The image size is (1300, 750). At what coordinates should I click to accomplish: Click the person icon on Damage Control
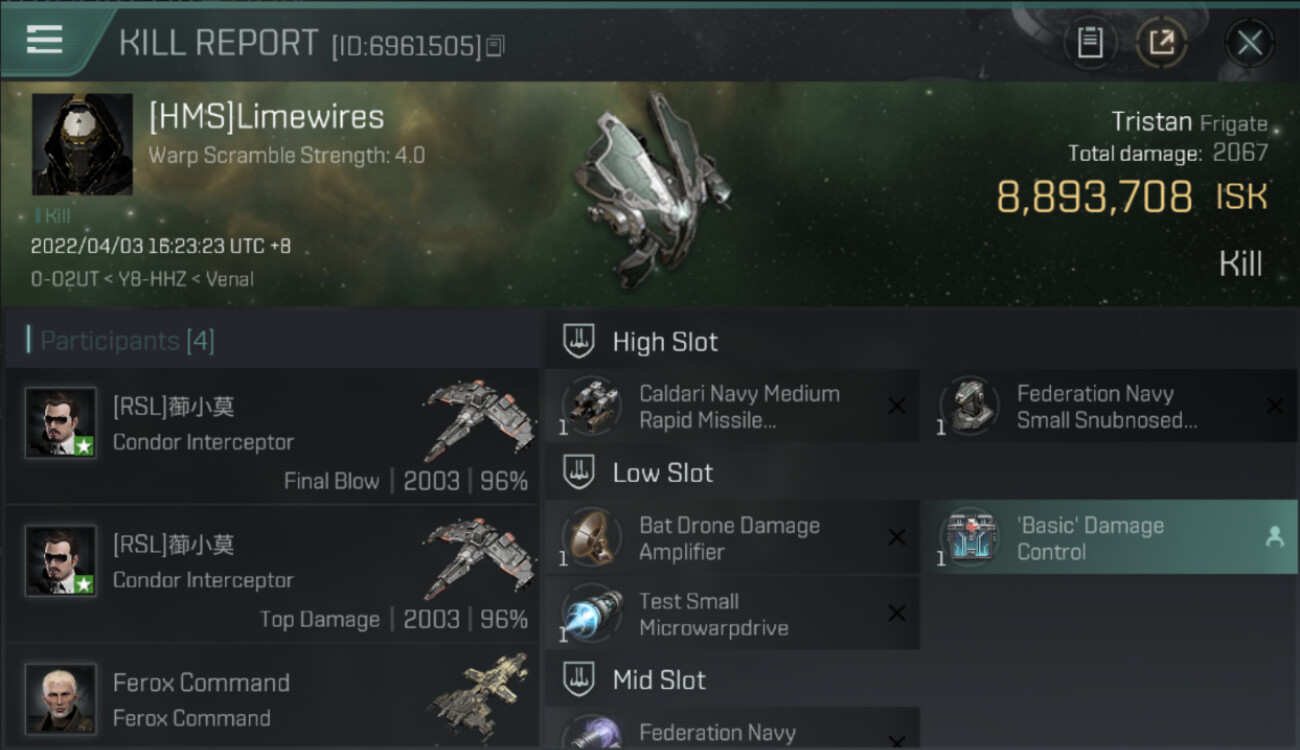point(1274,538)
